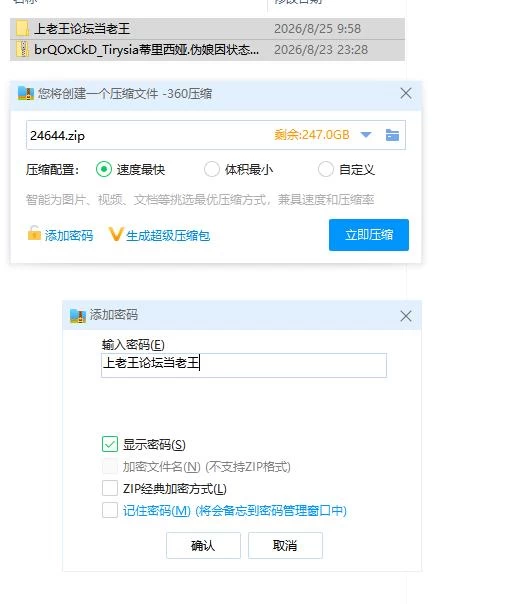Select the brQOxCkD_Tirysia zip file row
526x604 pixels.
[207, 50]
